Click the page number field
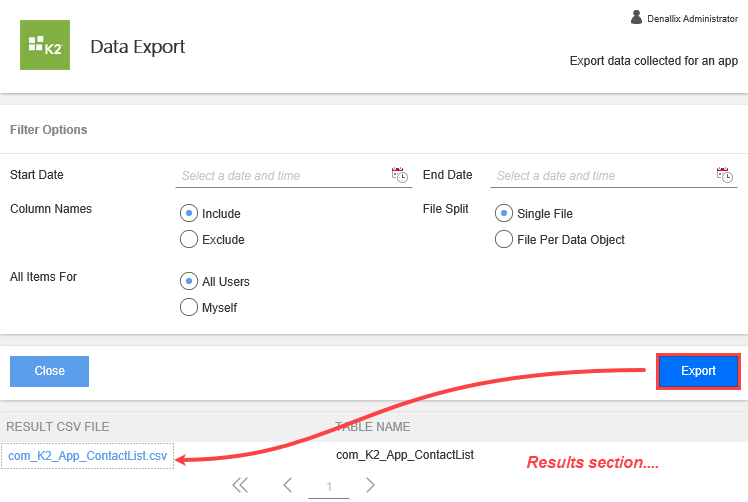This screenshot has width=748, height=502. click(329, 487)
